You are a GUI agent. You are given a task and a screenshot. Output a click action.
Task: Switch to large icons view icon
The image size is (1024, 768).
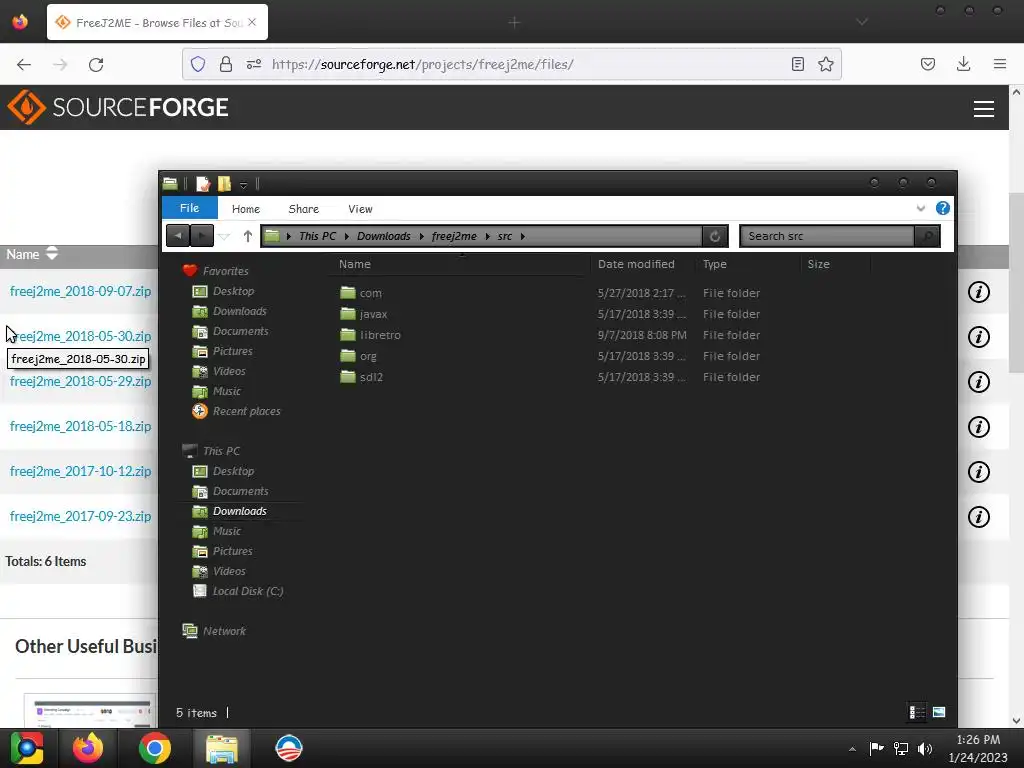pyautogui.click(x=939, y=712)
